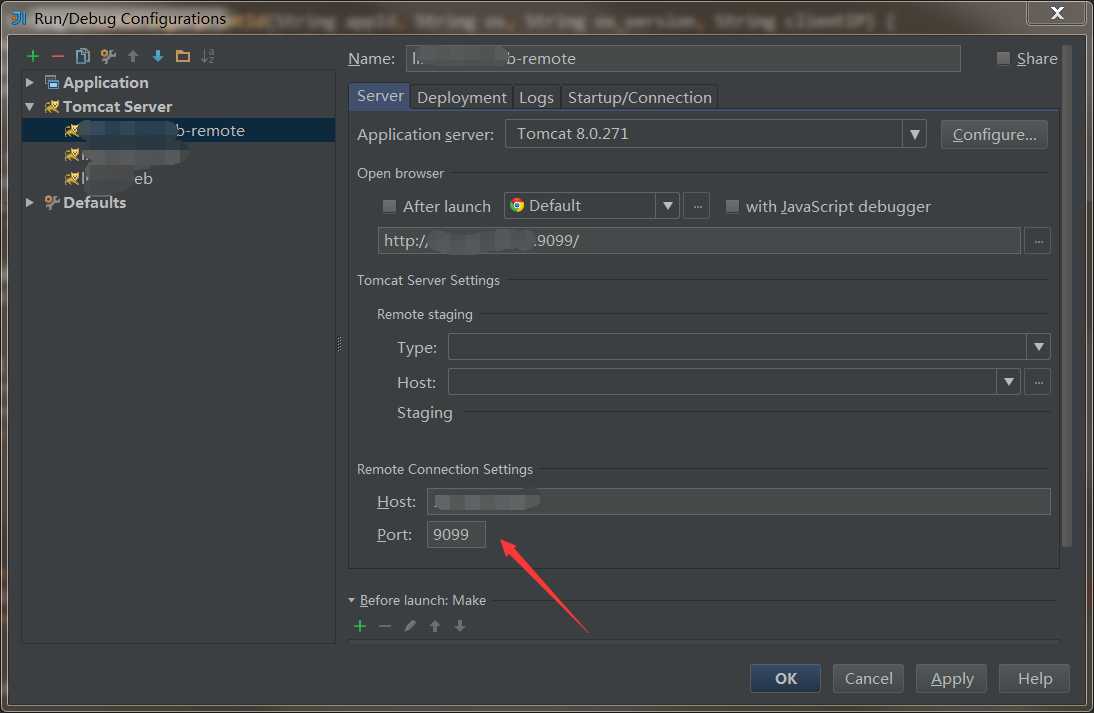Move the Before launch task up

pos(435,626)
